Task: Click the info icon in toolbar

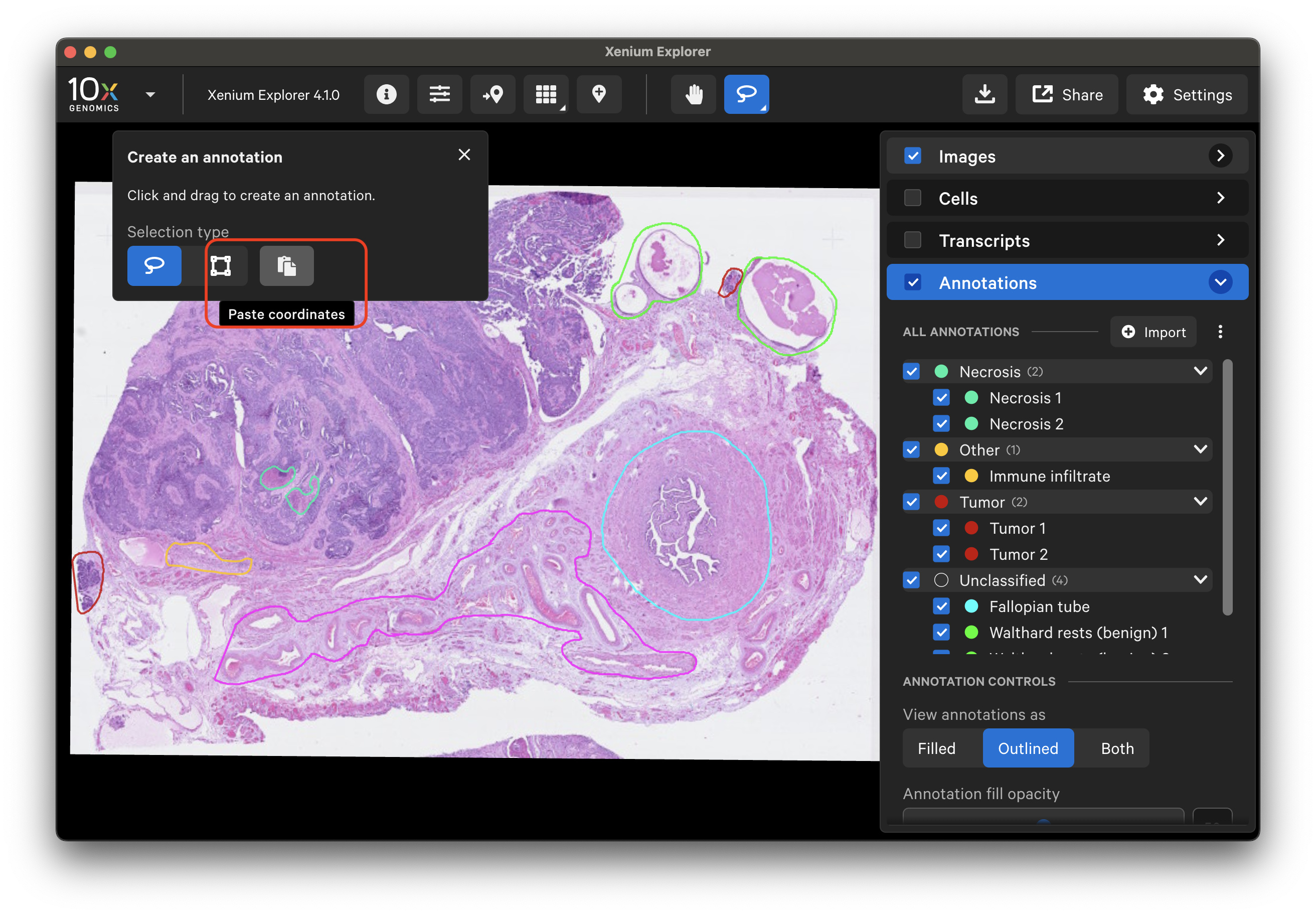Action: tap(386, 94)
